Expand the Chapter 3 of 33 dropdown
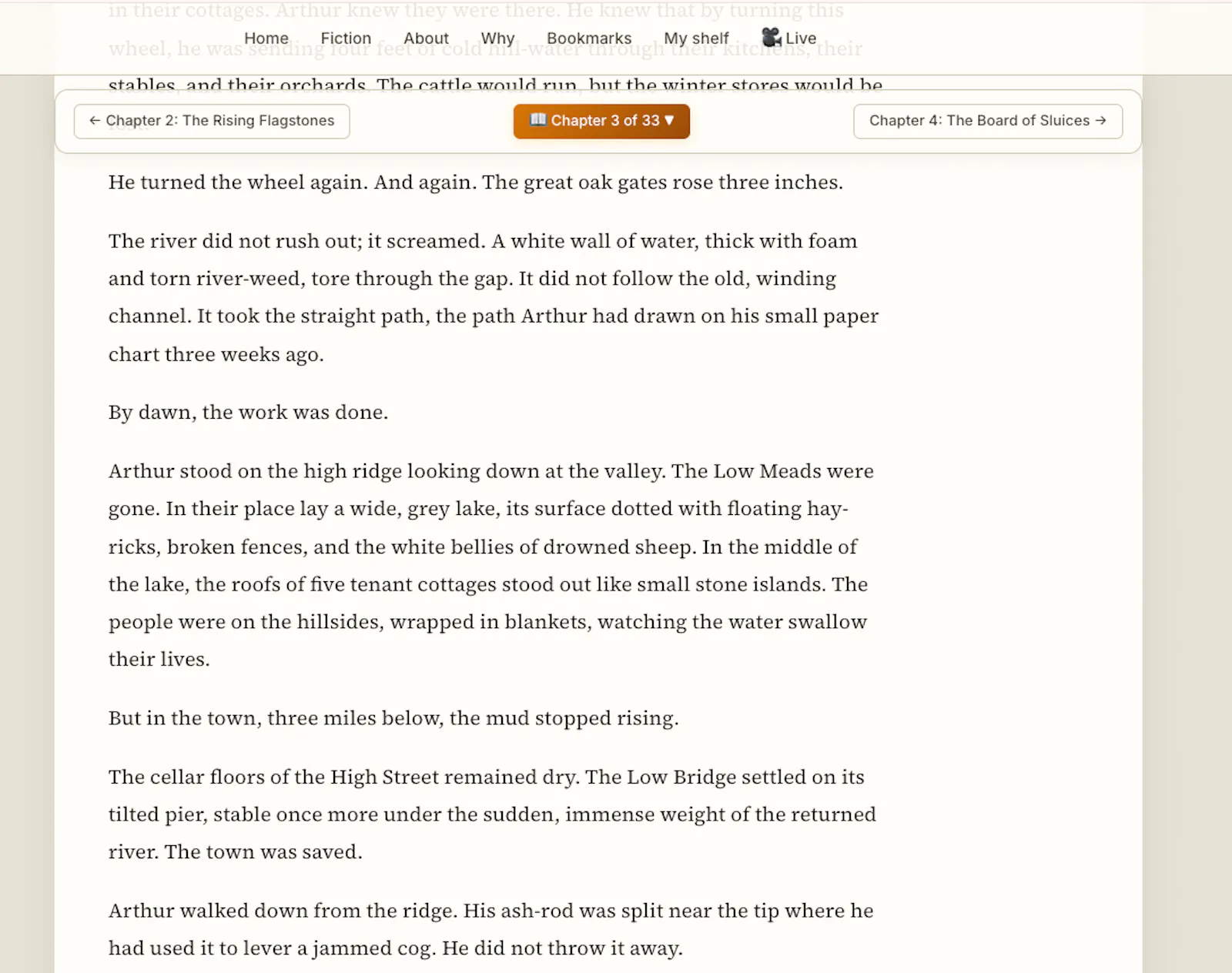Screen dimensions: 1232x973 click(x=601, y=121)
